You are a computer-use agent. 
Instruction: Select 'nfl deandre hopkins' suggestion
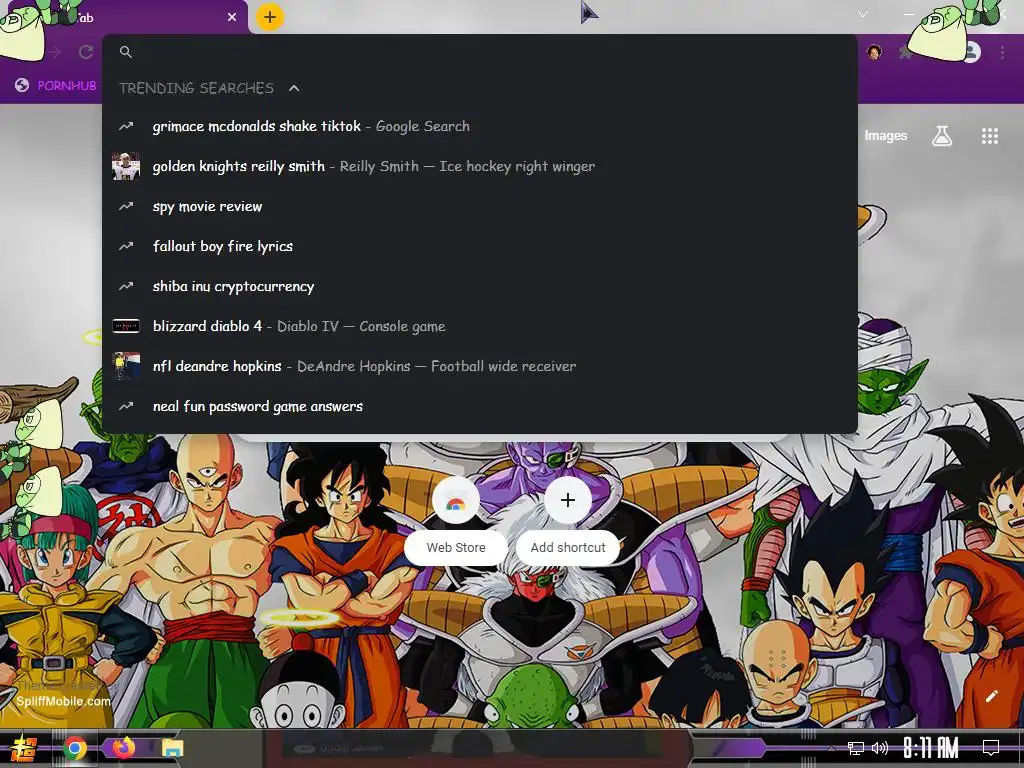[x=479, y=366]
